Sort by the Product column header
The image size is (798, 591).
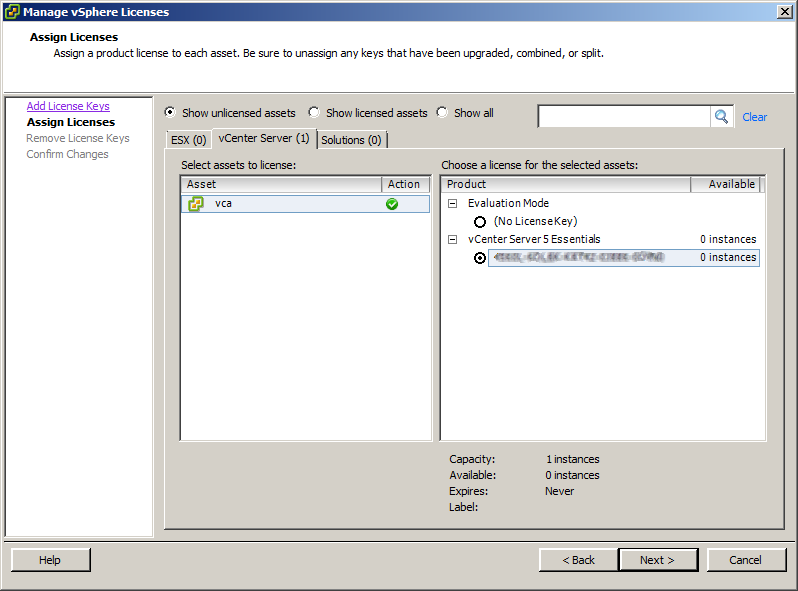565,184
